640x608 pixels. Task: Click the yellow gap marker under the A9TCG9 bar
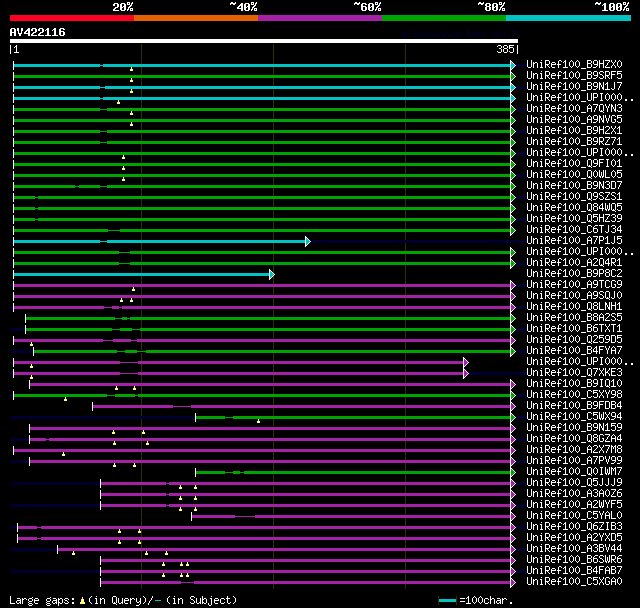[133, 289]
